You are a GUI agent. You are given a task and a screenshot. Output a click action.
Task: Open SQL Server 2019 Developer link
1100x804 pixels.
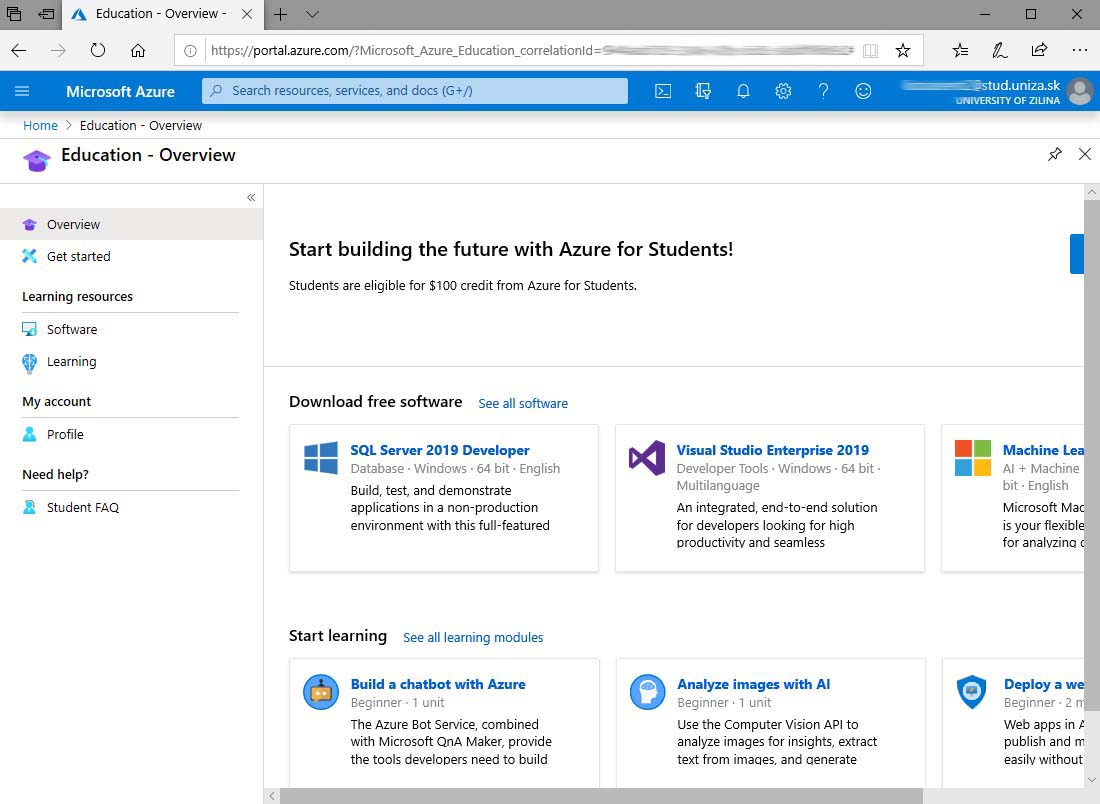click(x=440, y=450)
